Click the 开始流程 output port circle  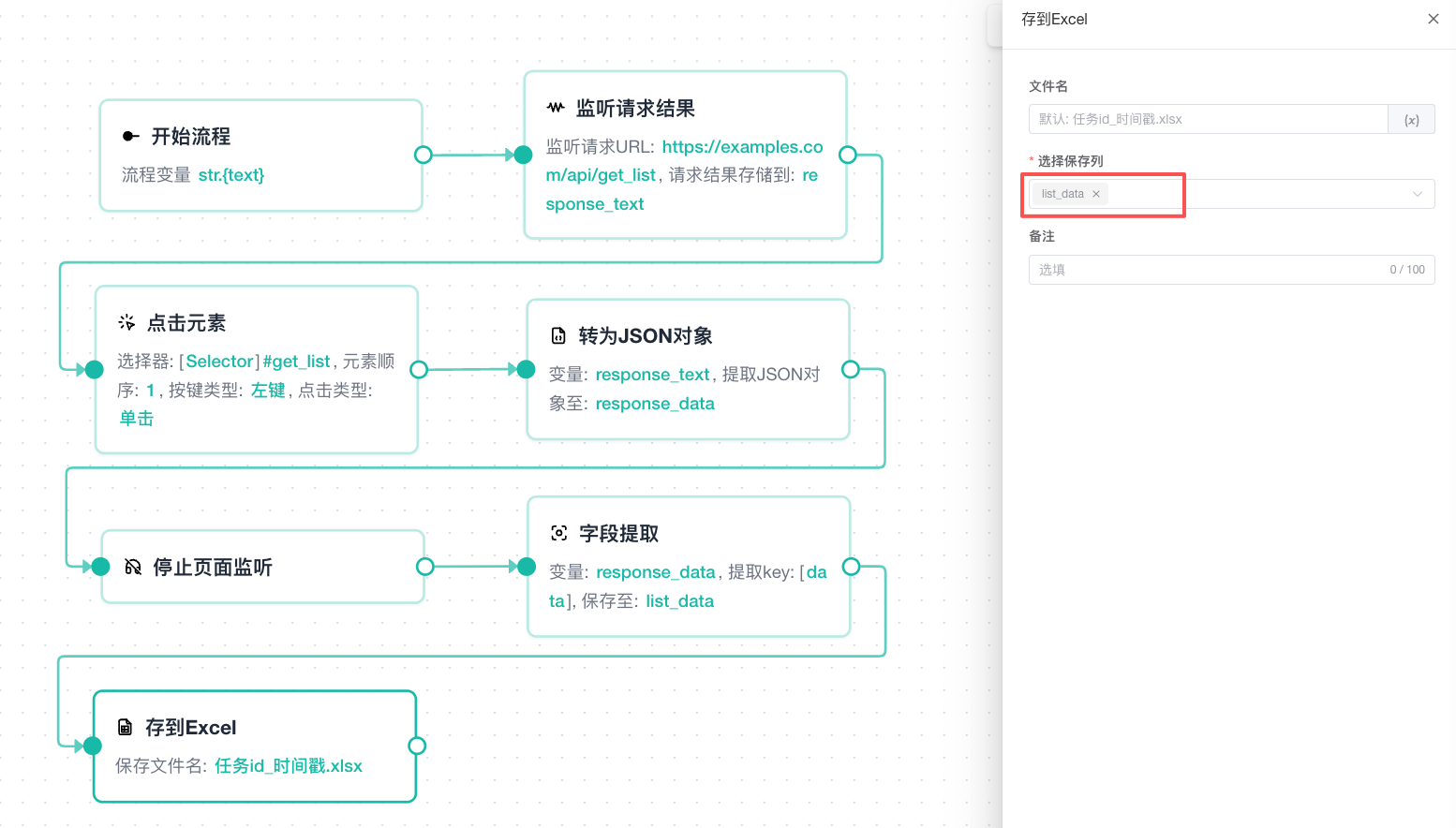(423, 155)
